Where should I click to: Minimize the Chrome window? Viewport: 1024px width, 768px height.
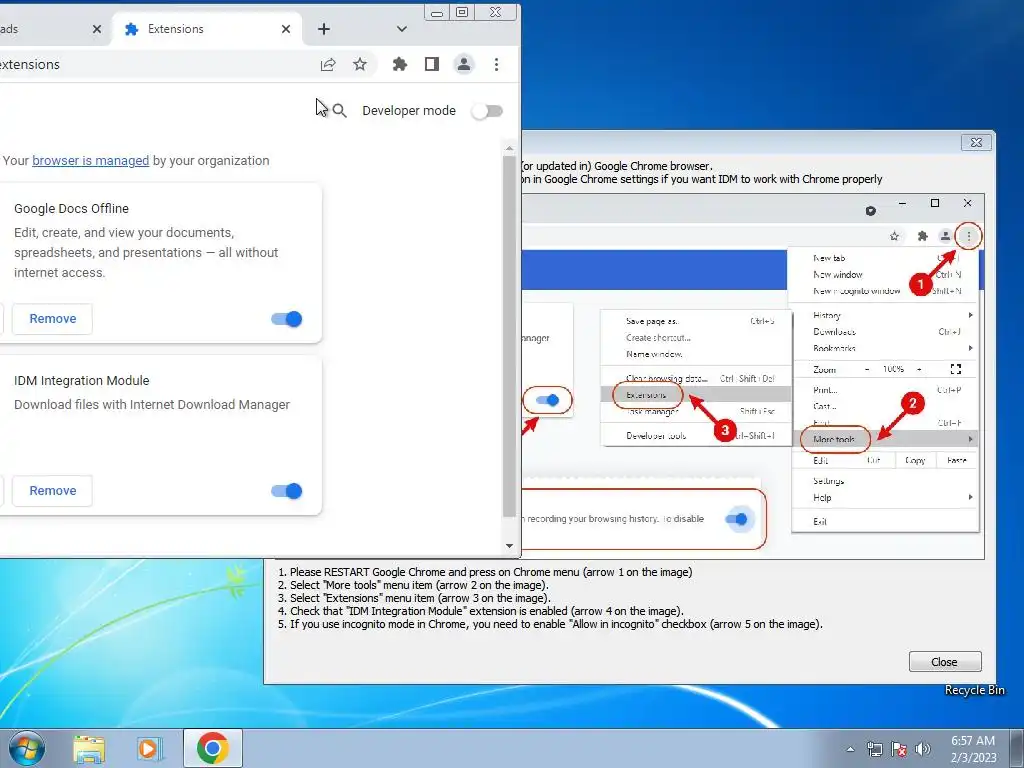click(x=437, y=12)
